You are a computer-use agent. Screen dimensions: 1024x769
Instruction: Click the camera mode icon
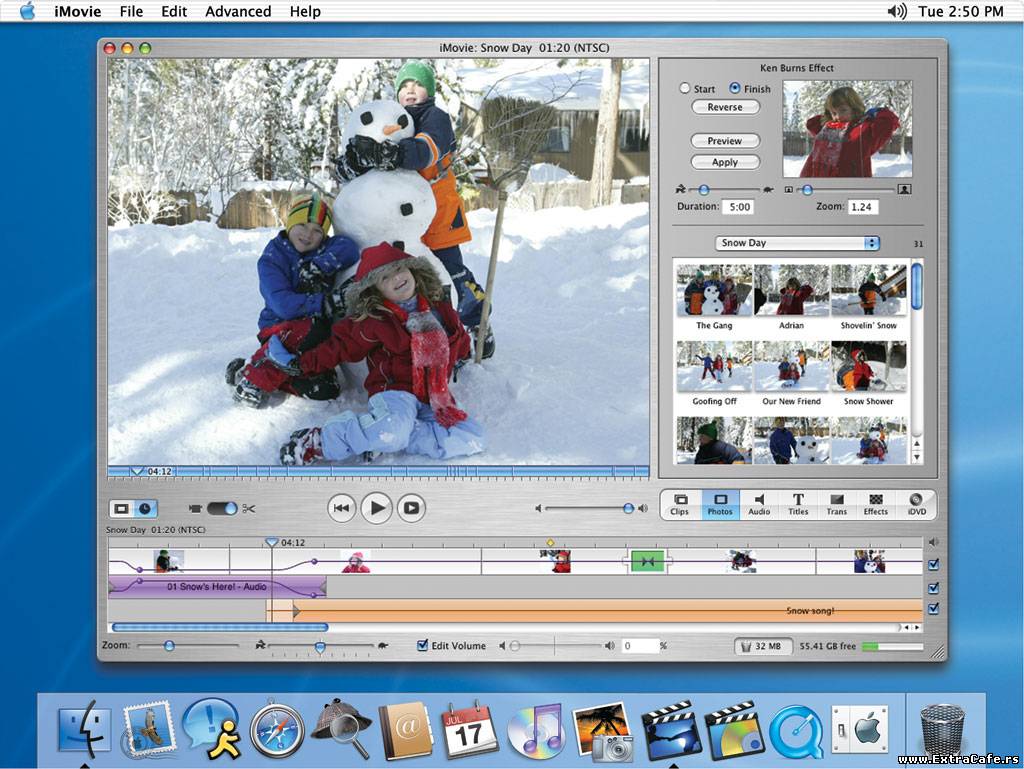[x=195, y=508]
